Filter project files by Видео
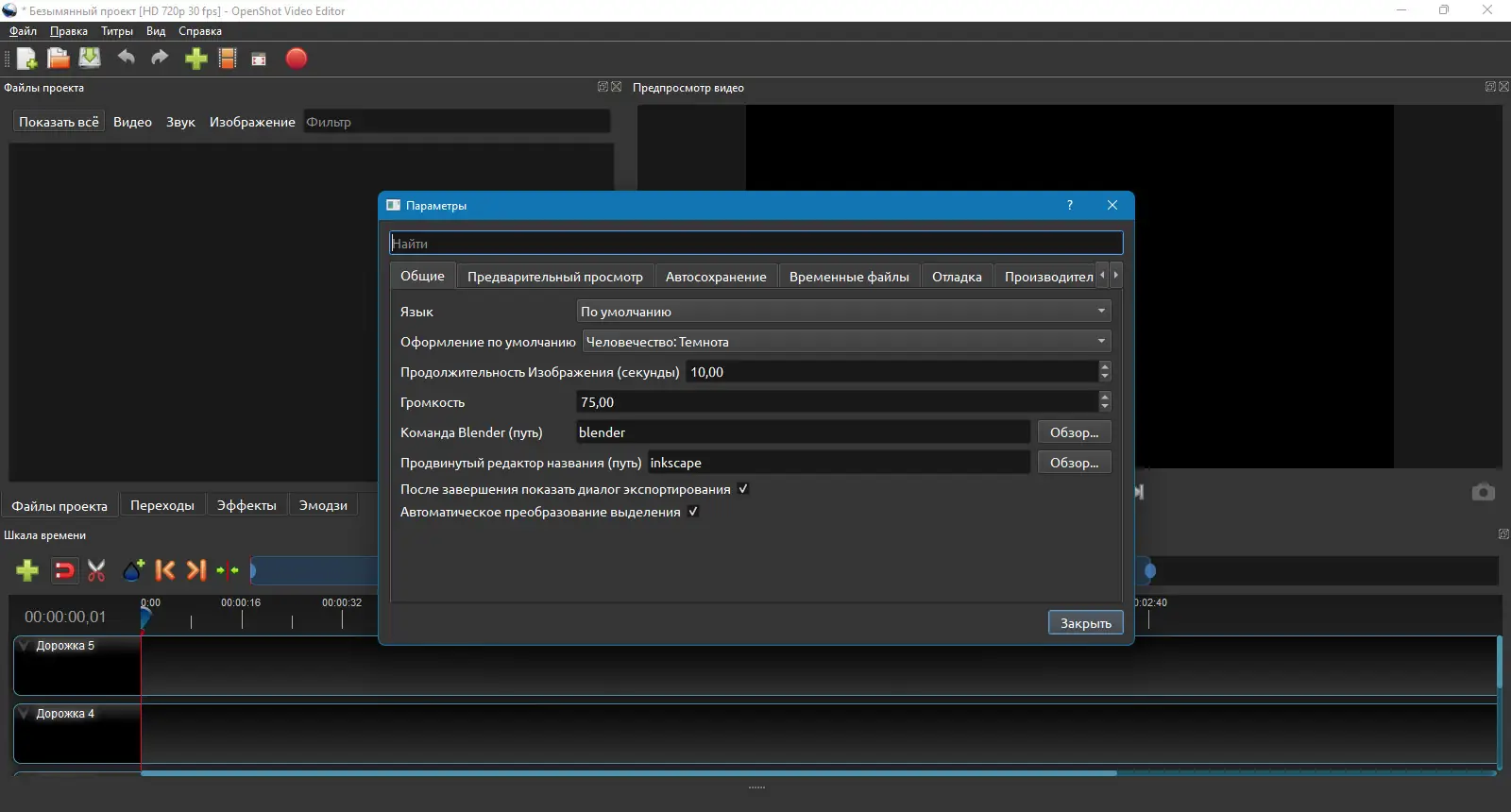This screenshot has height=812, width=1511. point(132,122)
